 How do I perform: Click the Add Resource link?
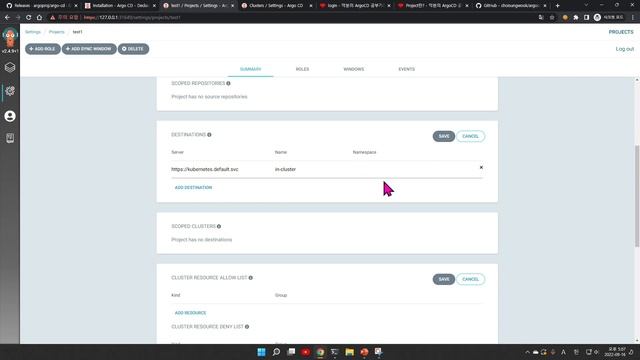coord(191,313)
